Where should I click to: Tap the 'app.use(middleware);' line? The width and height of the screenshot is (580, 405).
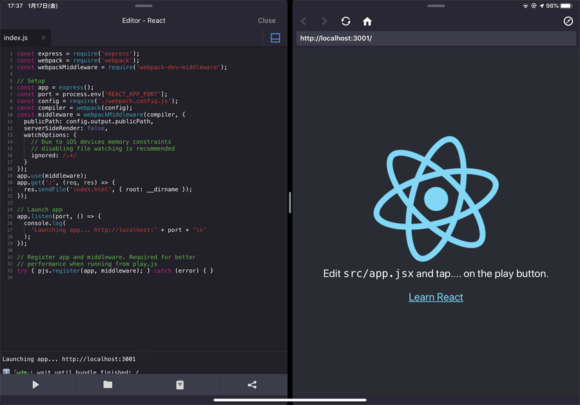click(x=52, y=176)
